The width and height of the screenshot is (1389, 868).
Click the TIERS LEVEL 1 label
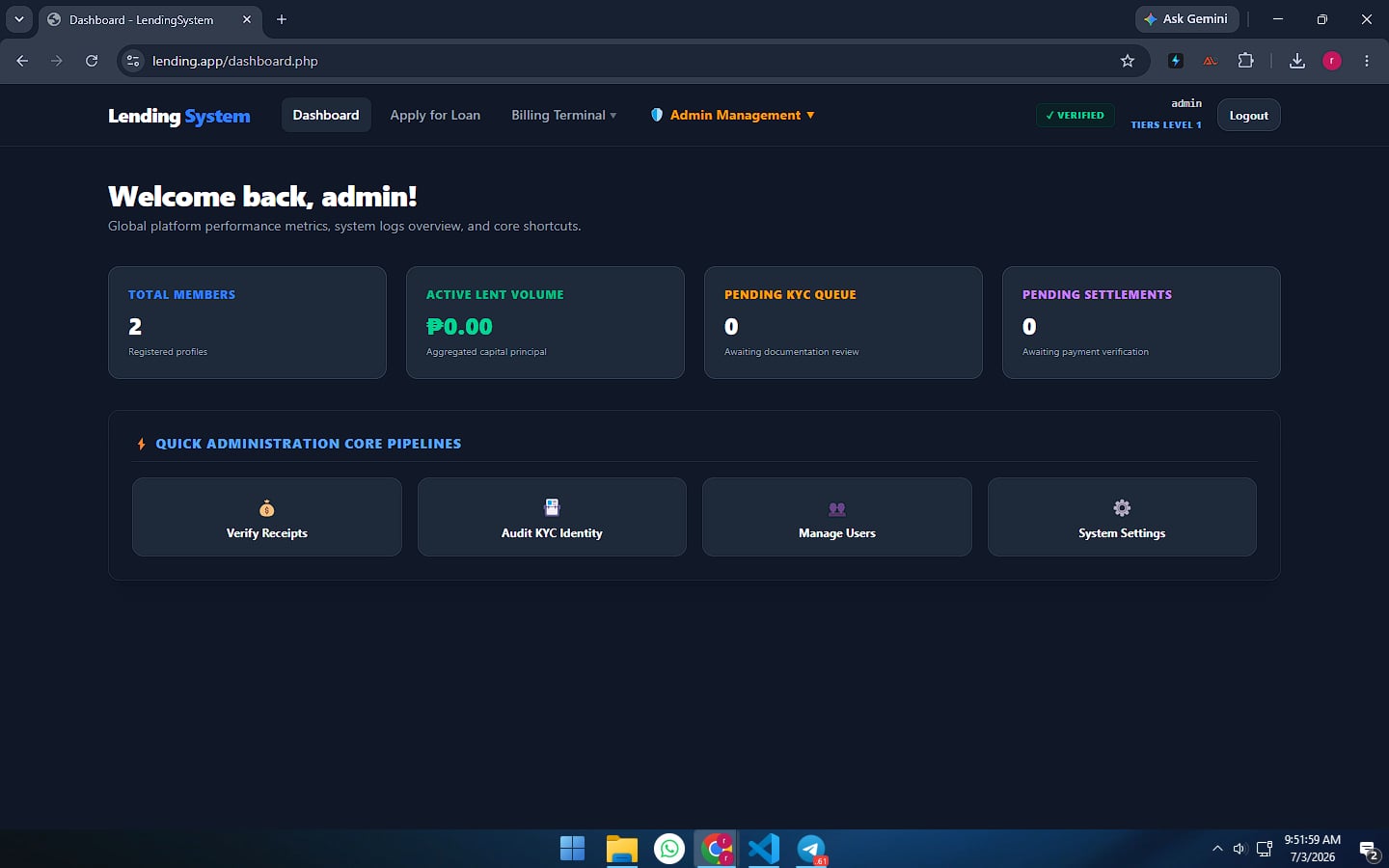1166,125
